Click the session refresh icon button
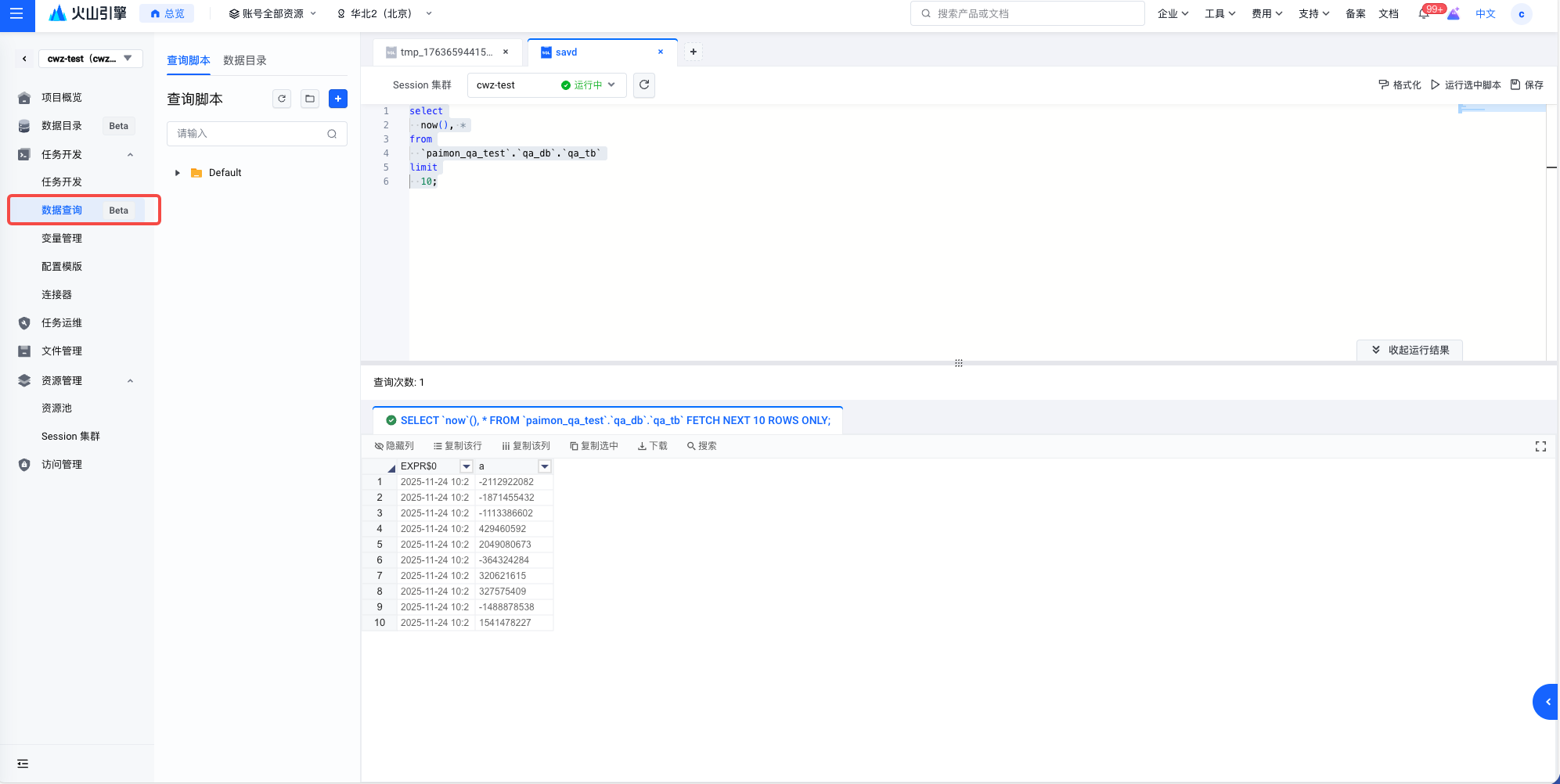 pos(644,85)
